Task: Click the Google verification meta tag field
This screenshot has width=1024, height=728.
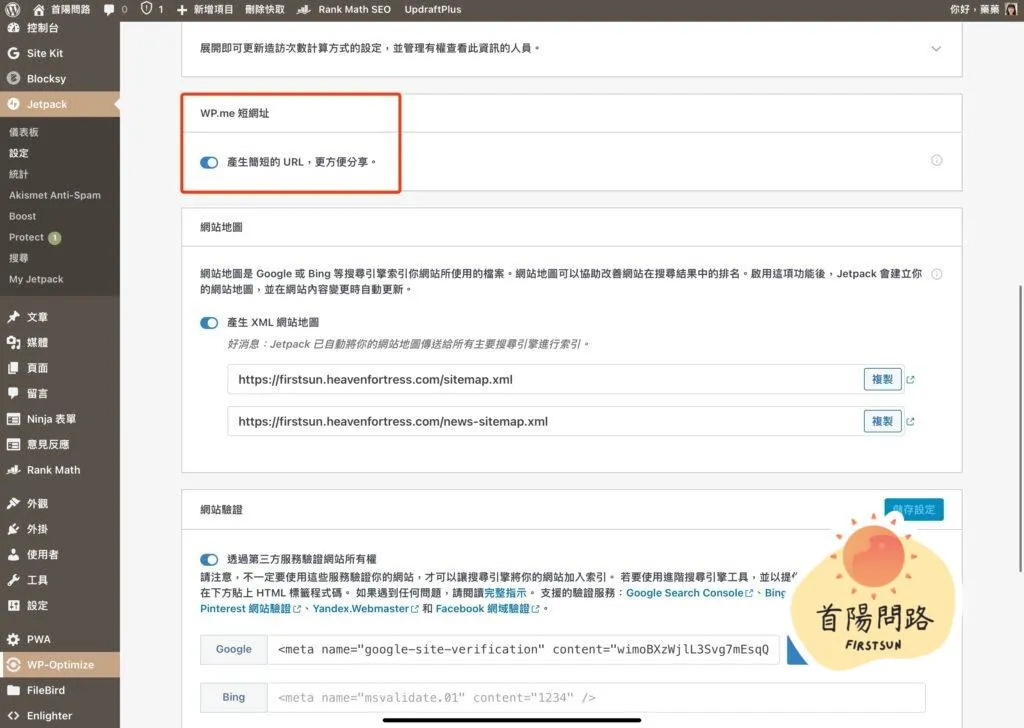Action: pos(525,649)
